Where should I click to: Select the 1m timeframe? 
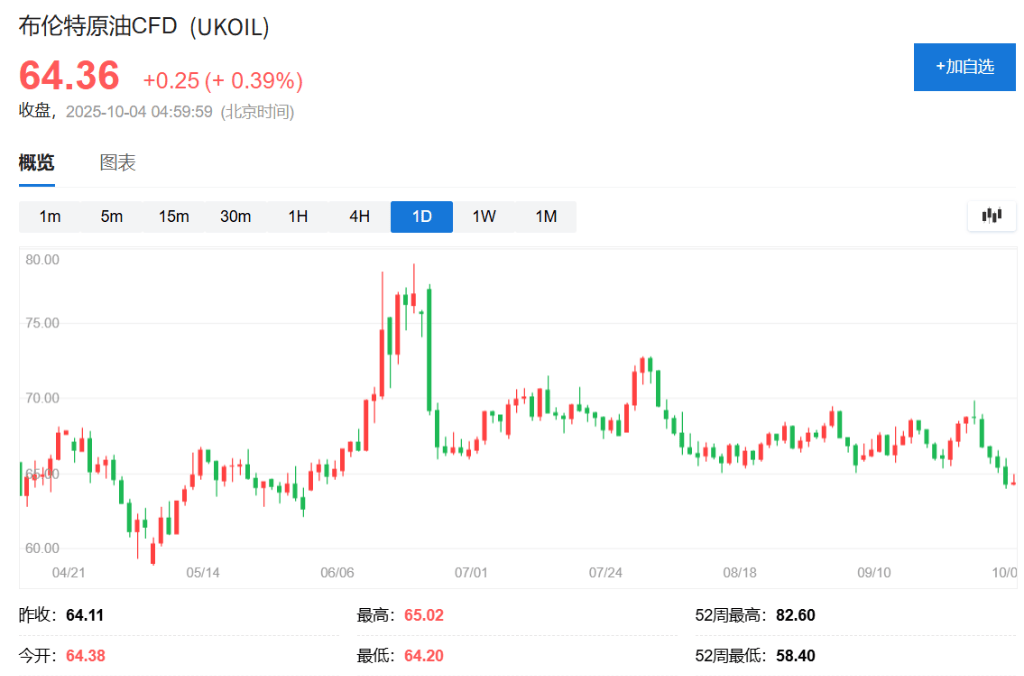tap(50, 216)
